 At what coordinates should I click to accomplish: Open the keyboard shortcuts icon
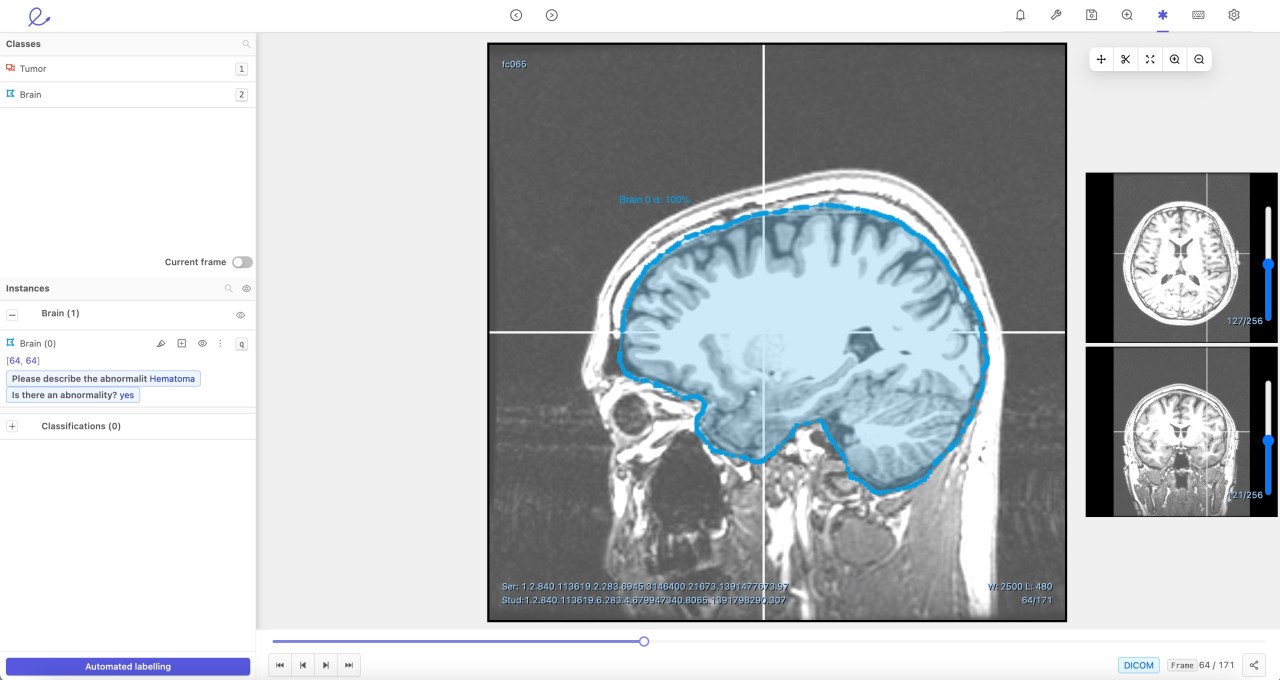click(1198, 15)
